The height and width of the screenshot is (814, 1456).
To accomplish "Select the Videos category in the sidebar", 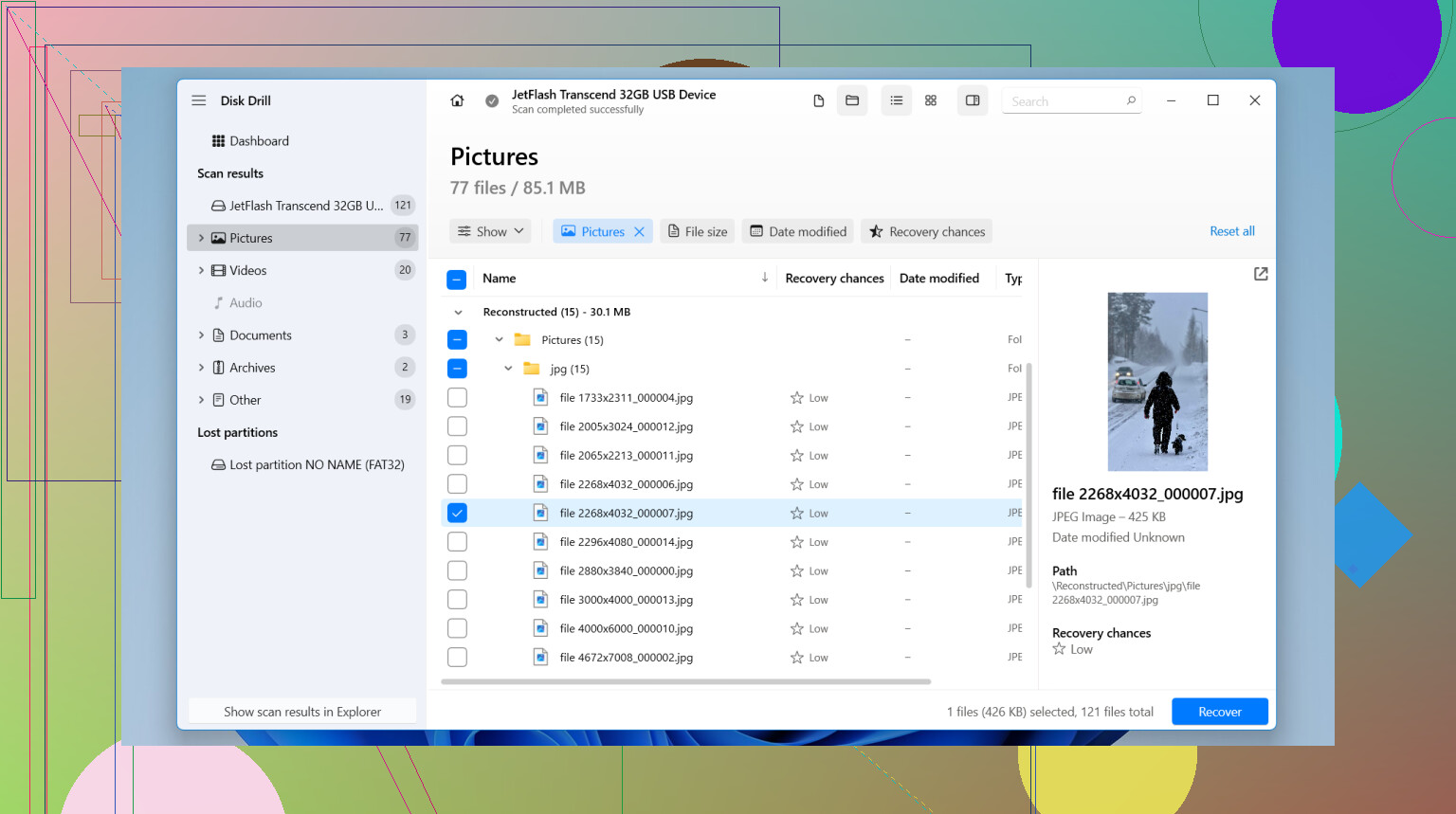I will click(x=302, y=270).
